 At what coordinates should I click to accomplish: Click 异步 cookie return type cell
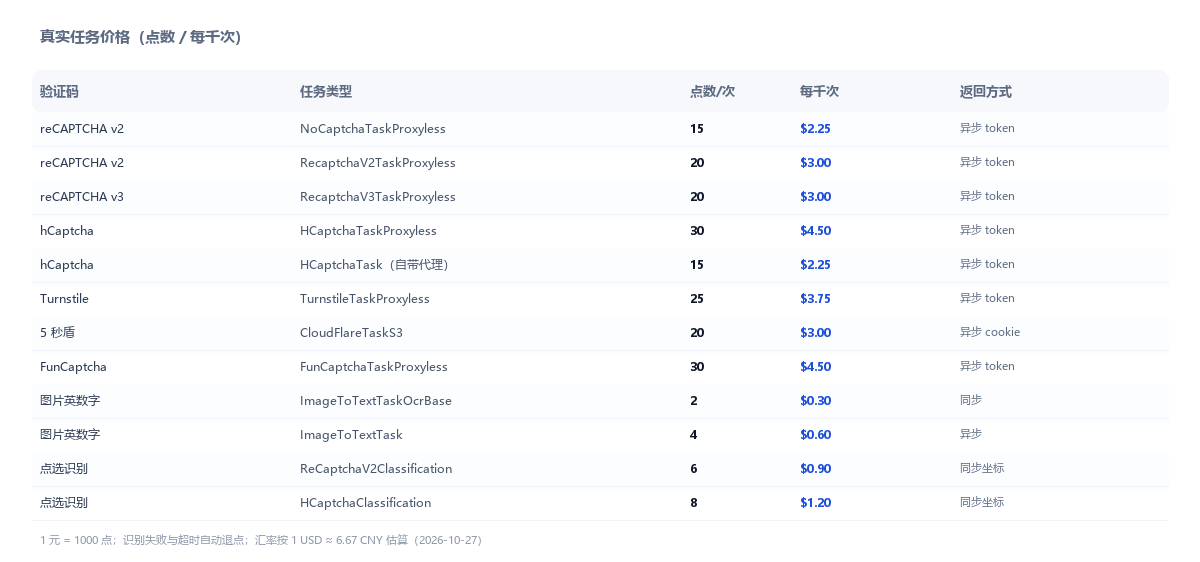pos(990,332)
